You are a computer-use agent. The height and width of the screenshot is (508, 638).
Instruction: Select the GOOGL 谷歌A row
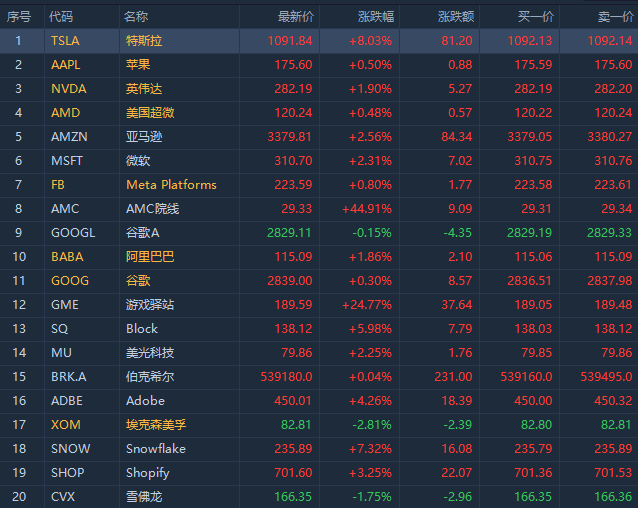tap(319, 233)
